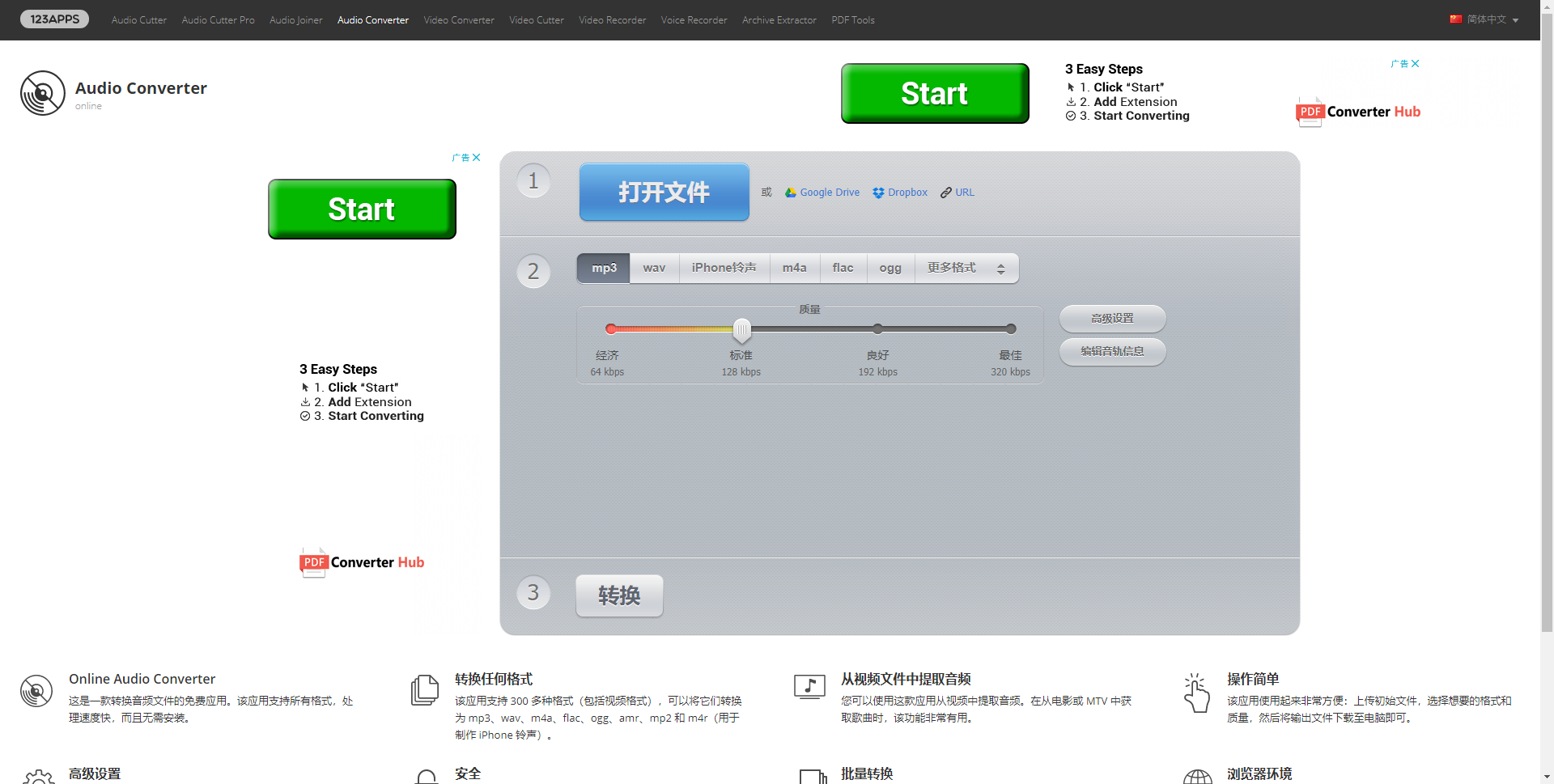Click the 浏览器环境 globe icon

coord(1197,777)
